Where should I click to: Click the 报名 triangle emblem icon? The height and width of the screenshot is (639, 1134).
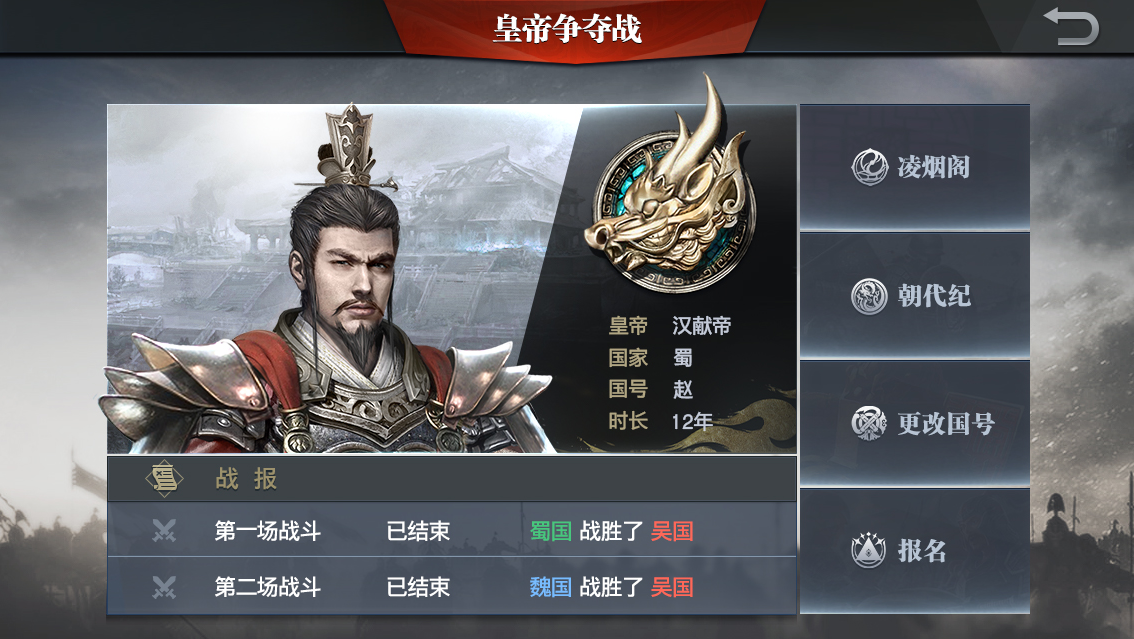click(x=869, y=551)
